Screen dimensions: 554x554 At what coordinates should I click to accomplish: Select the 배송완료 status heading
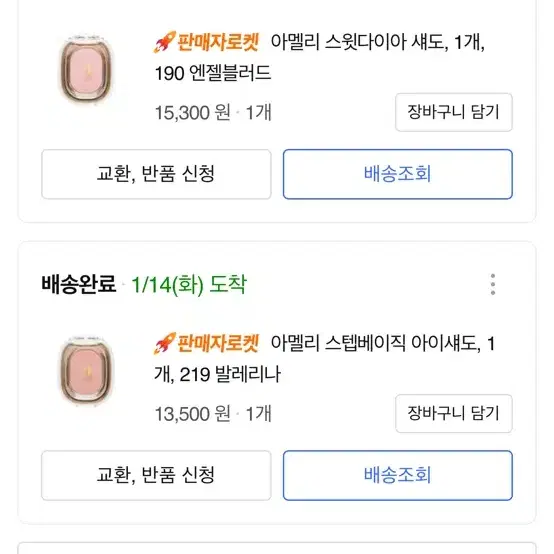pos(78,284)
